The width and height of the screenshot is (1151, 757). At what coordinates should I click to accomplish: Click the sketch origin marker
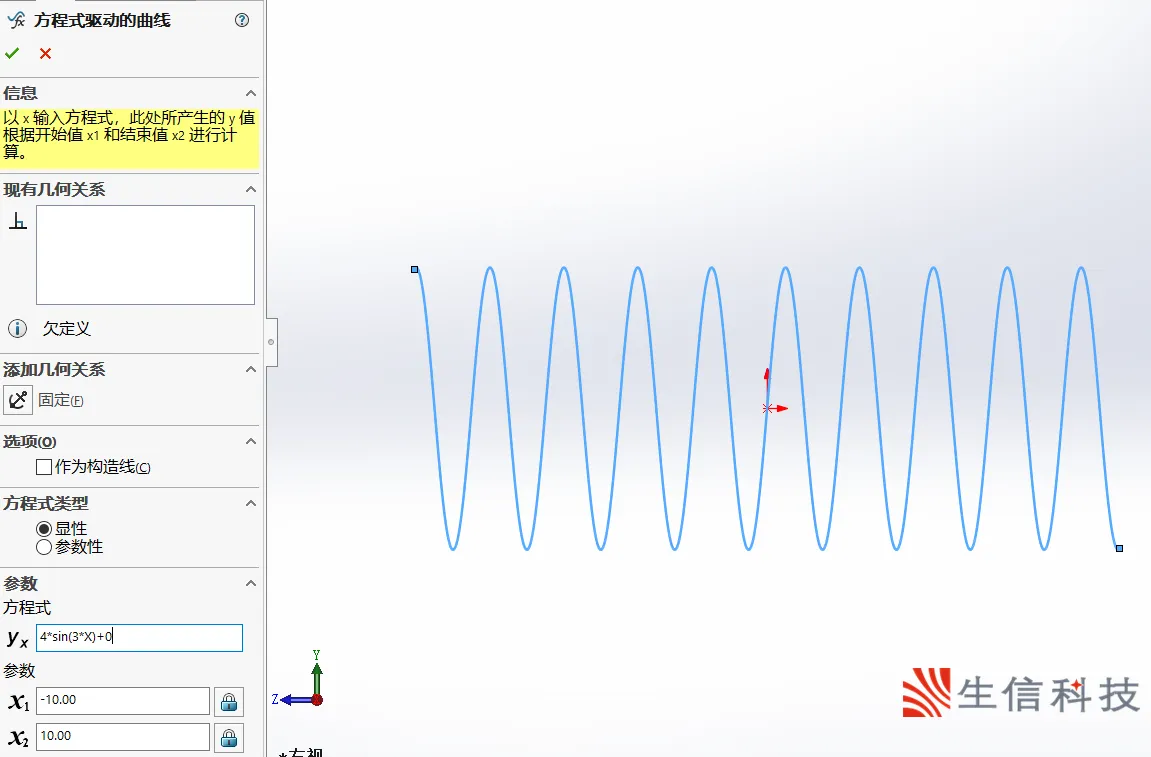pyautogui.click(x=768, y=408)
